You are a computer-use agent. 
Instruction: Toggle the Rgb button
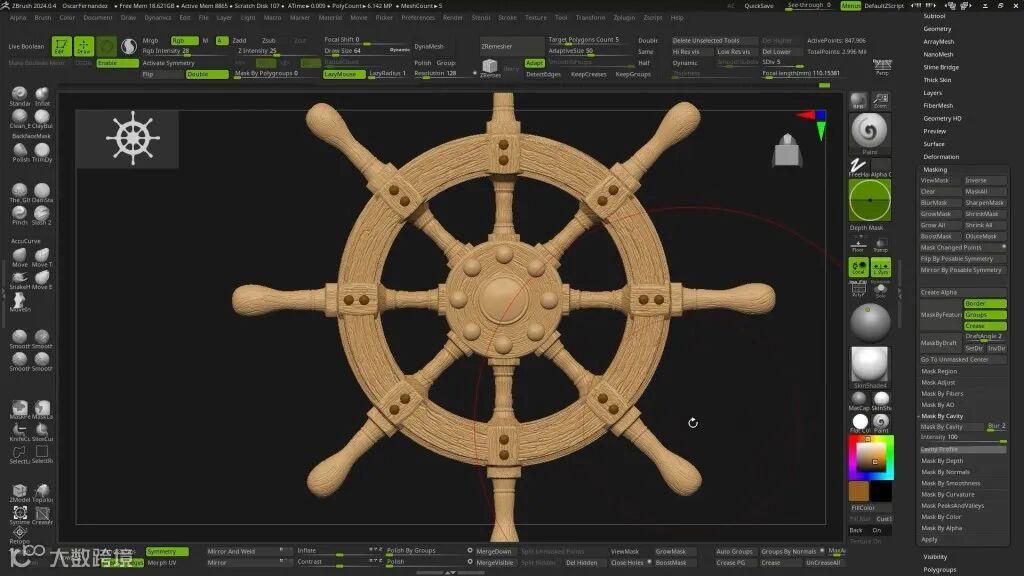click(x=184, y=40)
